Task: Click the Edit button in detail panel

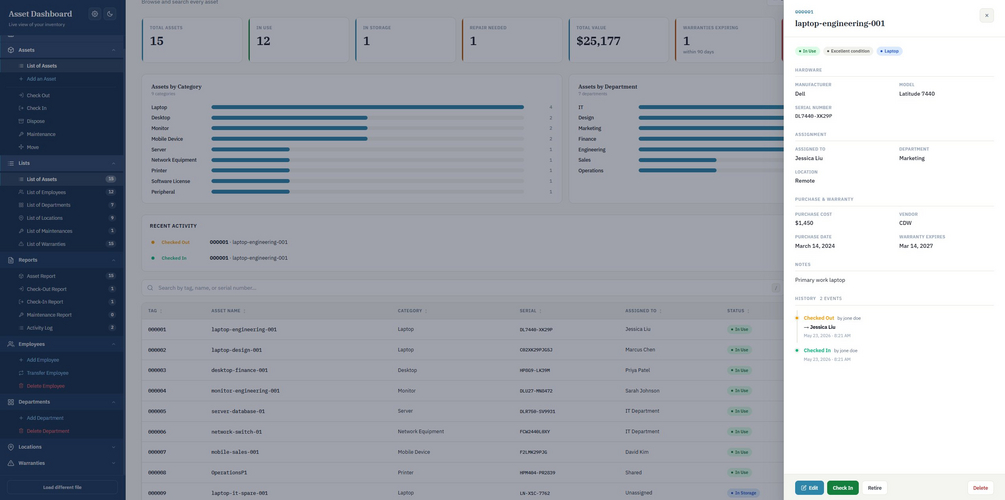Action: click(x=809, y=488)
